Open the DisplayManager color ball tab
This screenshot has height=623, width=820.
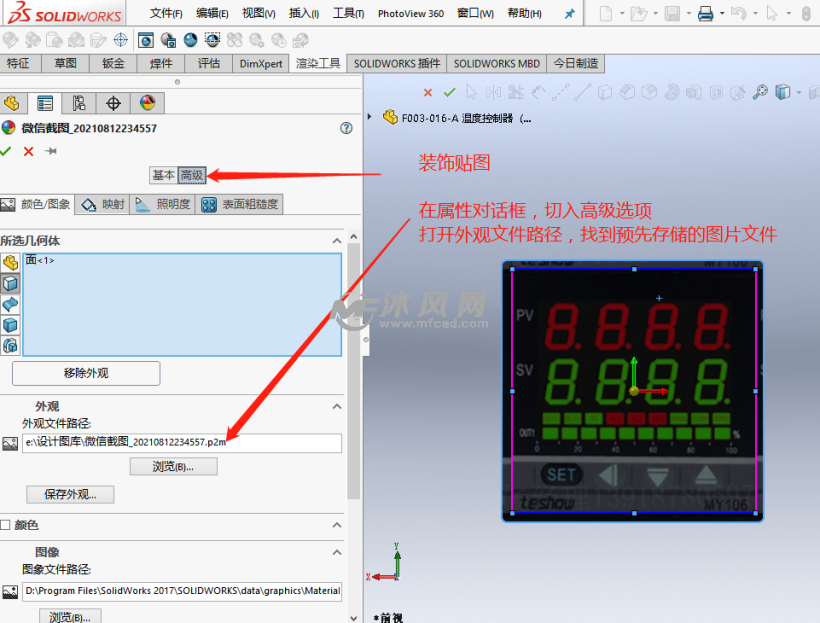click(x=147, y=103)
